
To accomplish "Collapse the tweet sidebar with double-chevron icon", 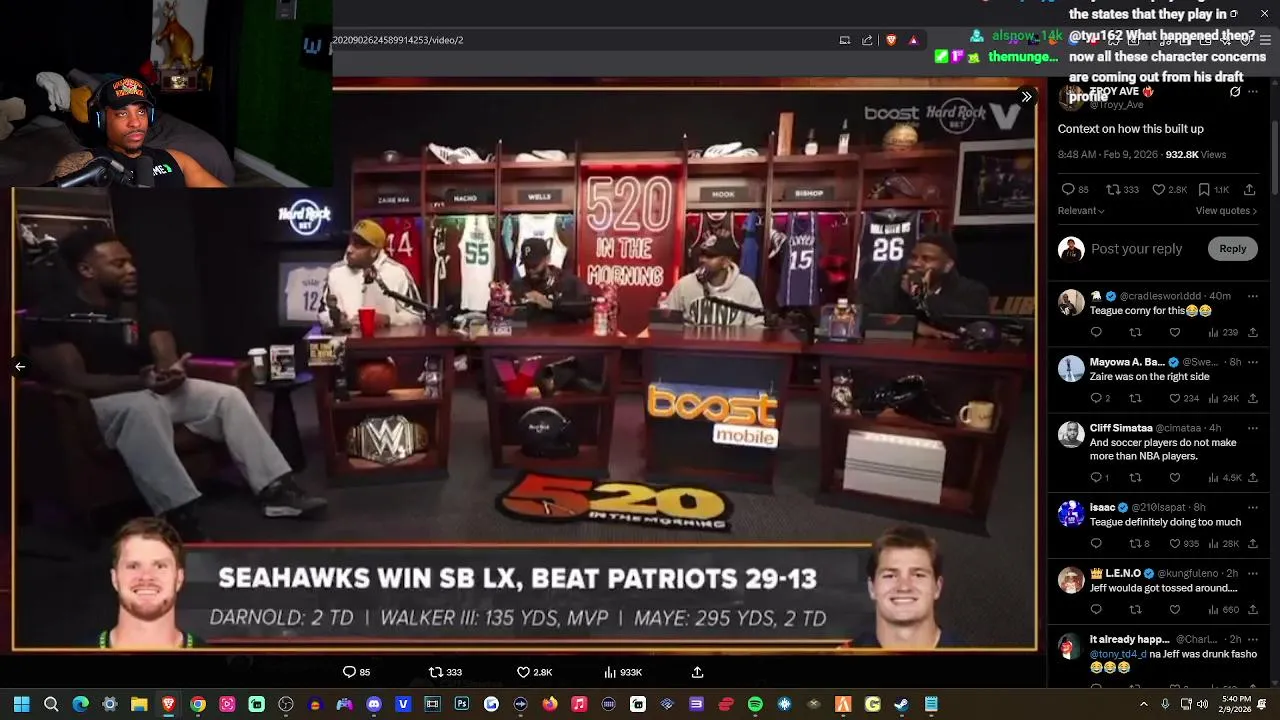I will (1026, 97).
